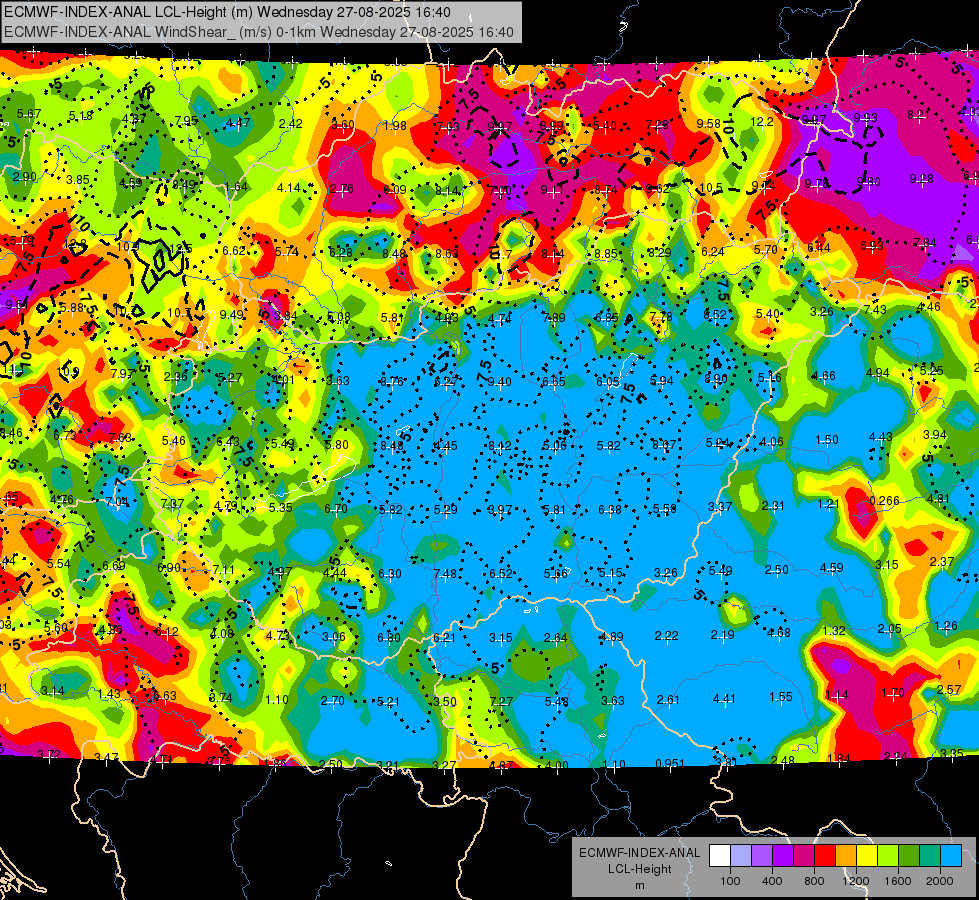This screenshot has width=979, height=900.
Task: Click the grid value 2.48
Action: click(x=782, y=761)
